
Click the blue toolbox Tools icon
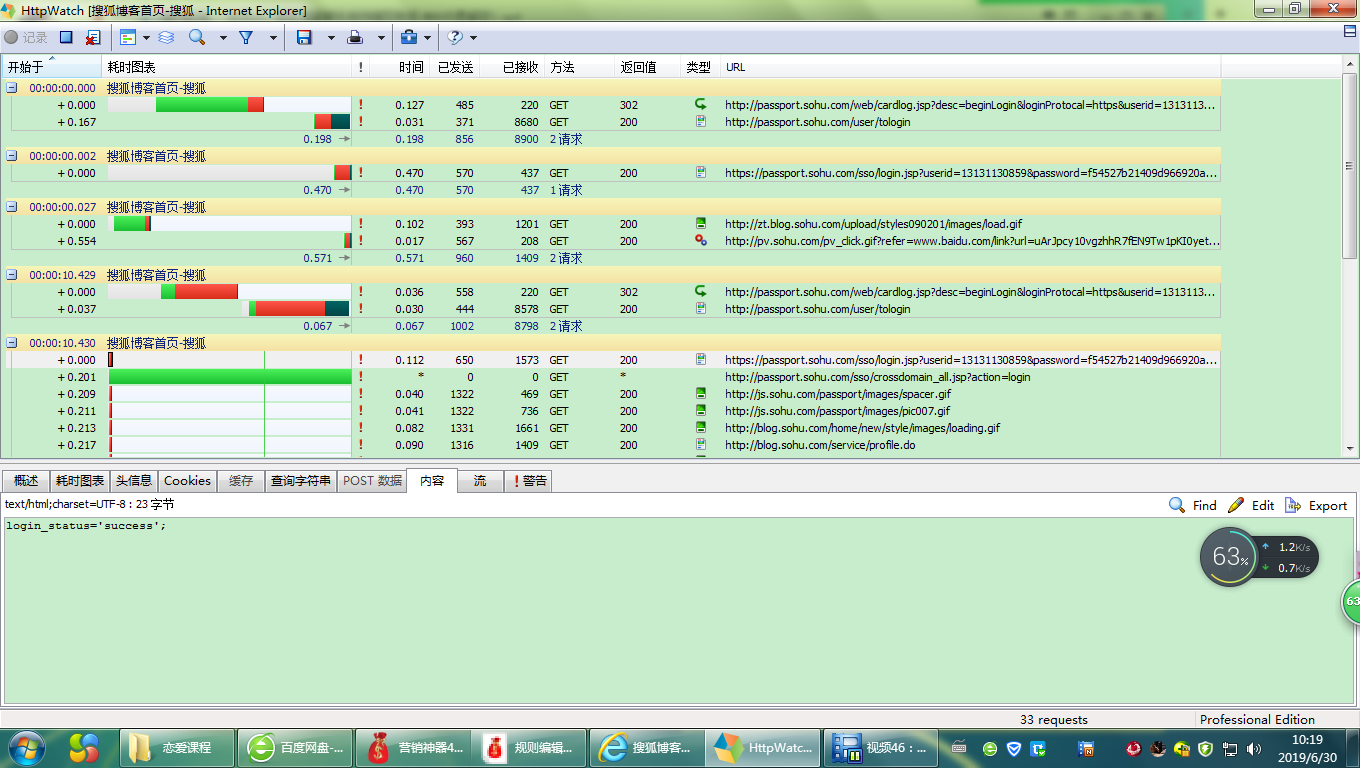[x=408, y=38]
